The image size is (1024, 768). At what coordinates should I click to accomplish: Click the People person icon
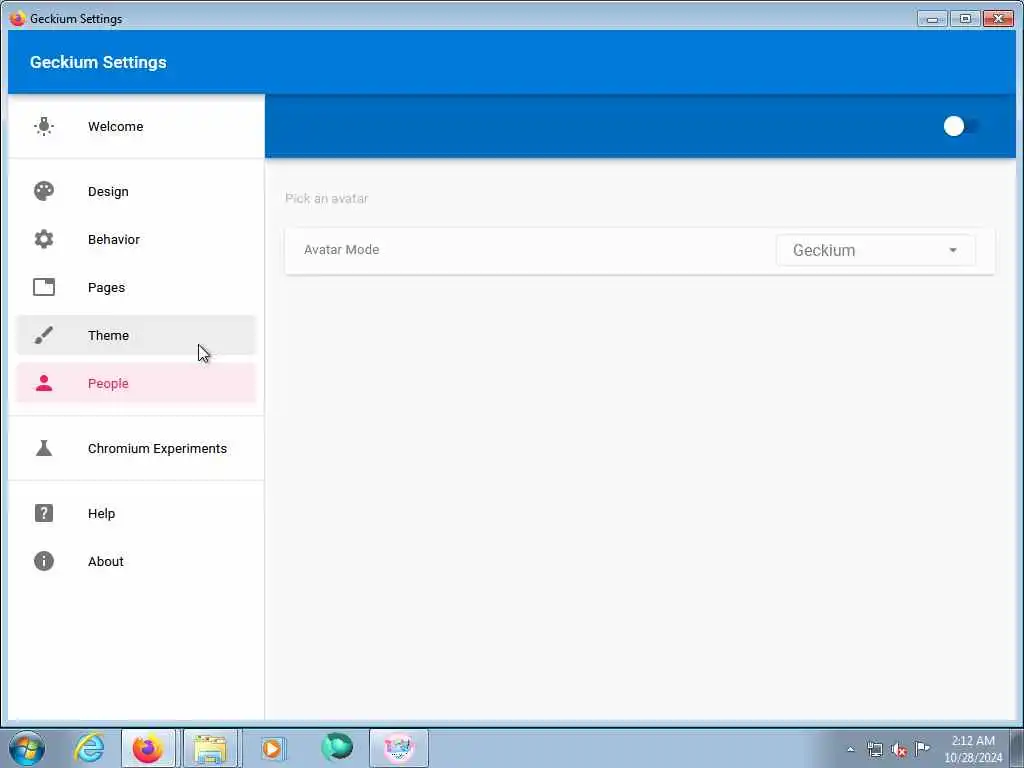[x=44, y=383]
